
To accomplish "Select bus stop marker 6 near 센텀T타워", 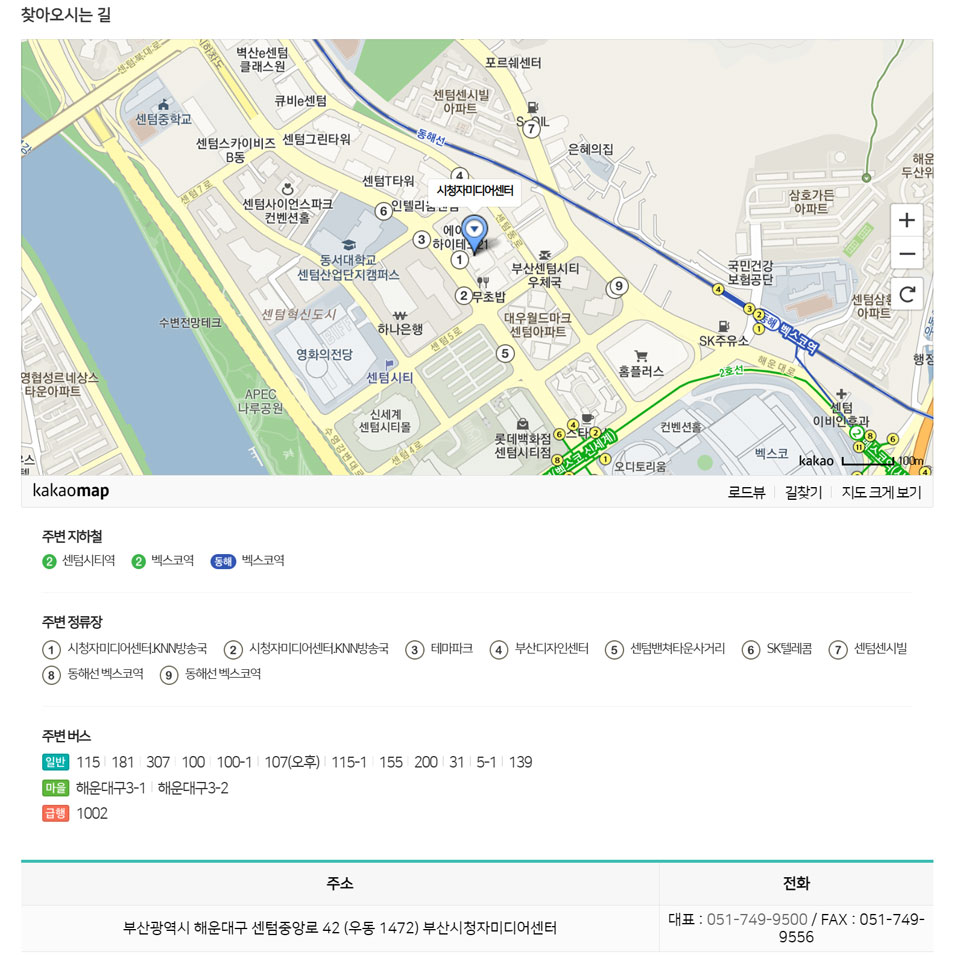I will pos(383,211).
